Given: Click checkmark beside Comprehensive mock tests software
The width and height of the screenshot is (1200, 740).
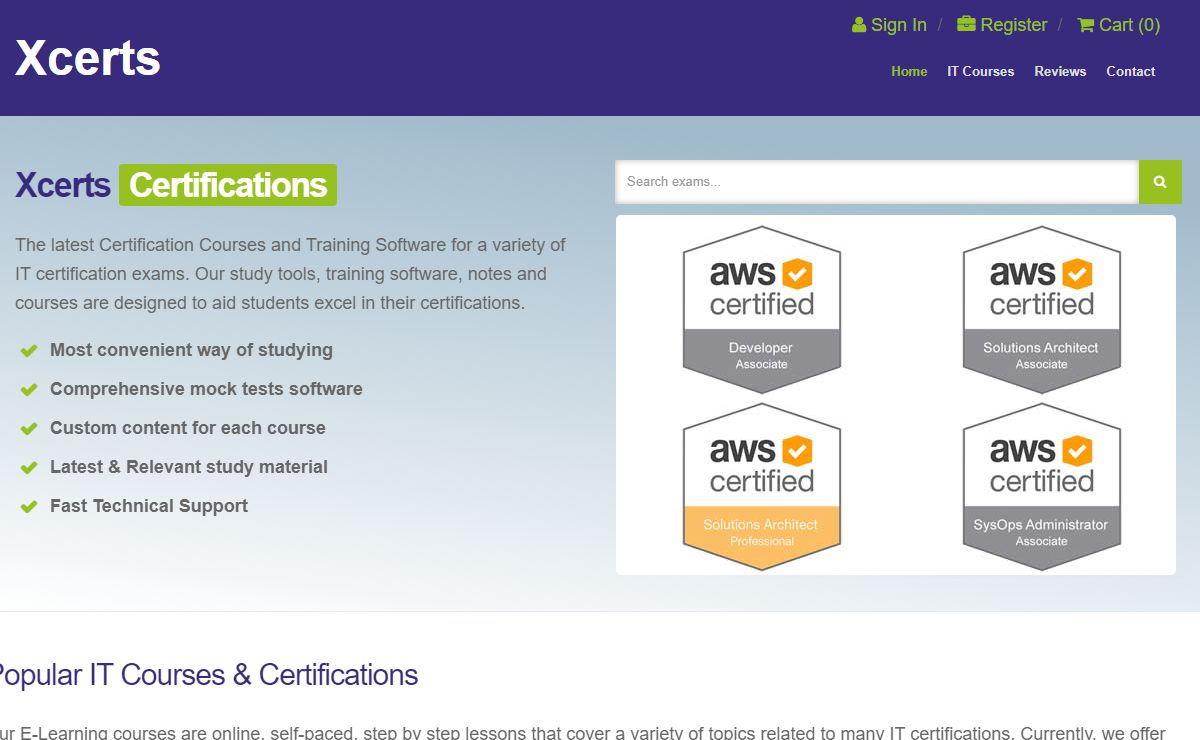Looking at the screenshot, I should (29, 389).
